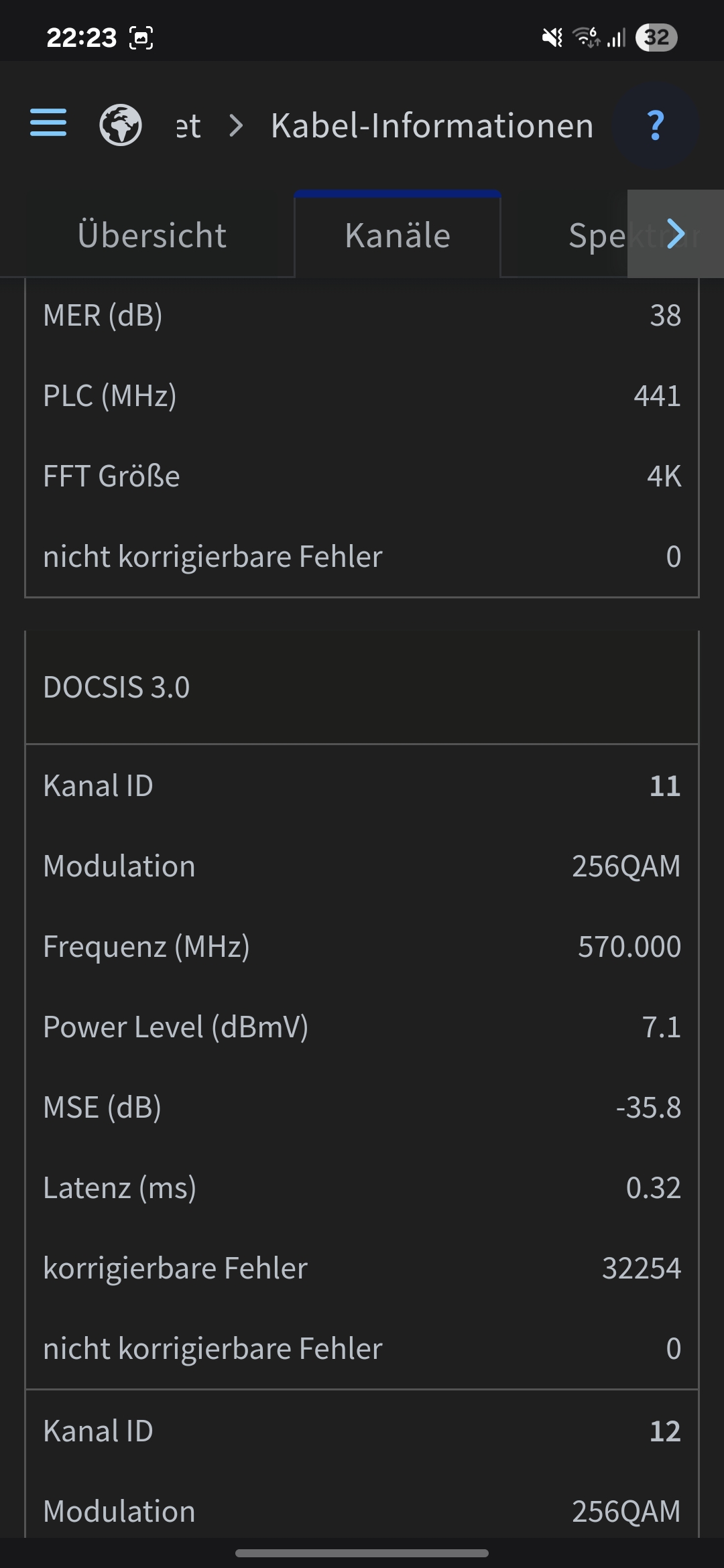Image resolution: width=724 pixels, height=1568 pixels.
Task: Select the Kanäle tab
Action: point(398,235)
